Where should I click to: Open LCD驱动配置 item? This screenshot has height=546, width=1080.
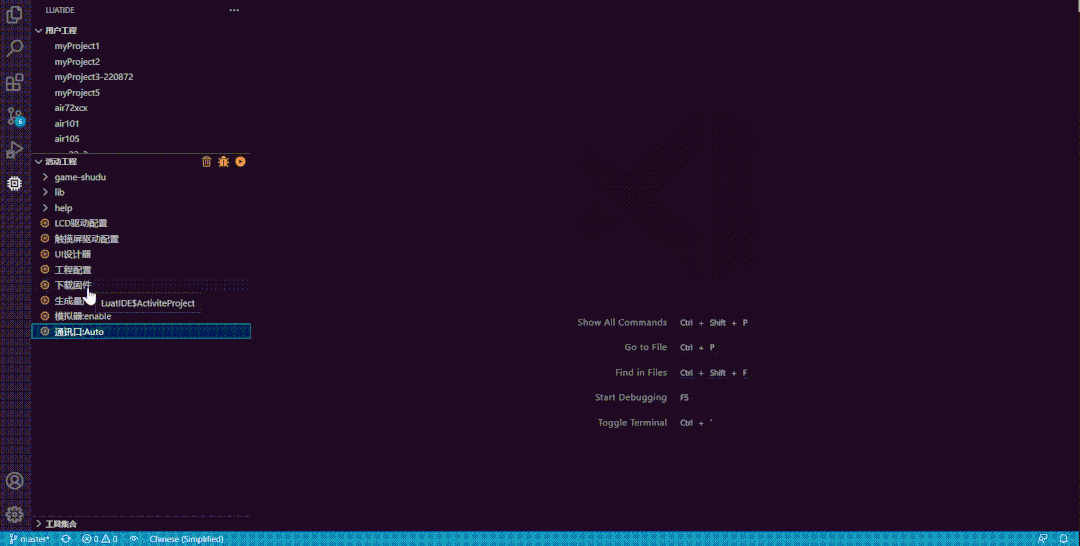click(x=81, y=223)
